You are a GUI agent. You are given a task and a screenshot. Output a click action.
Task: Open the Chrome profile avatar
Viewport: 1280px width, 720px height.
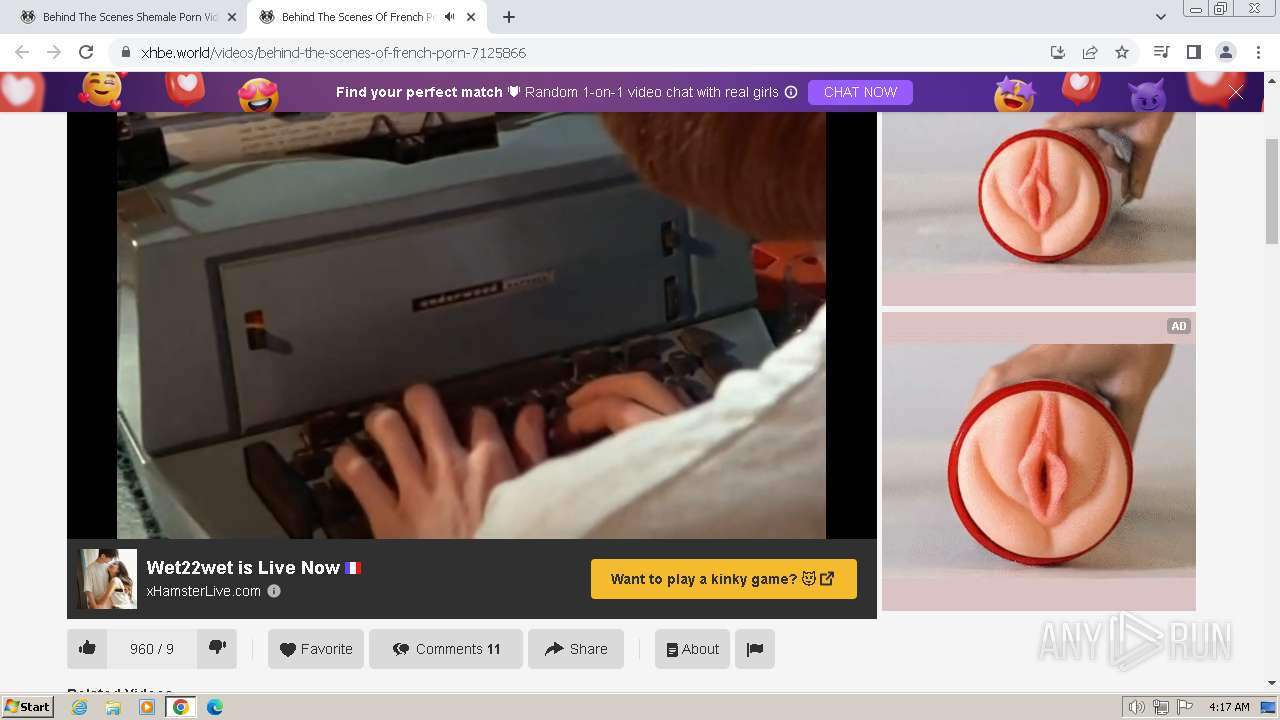[x=1225, y=52]
